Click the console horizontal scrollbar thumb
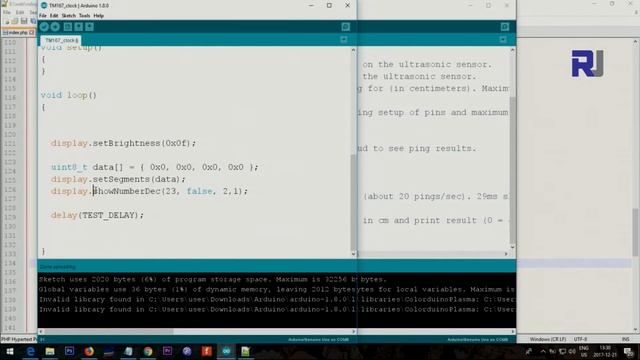640x360 pixels. (x=109, y=331)
